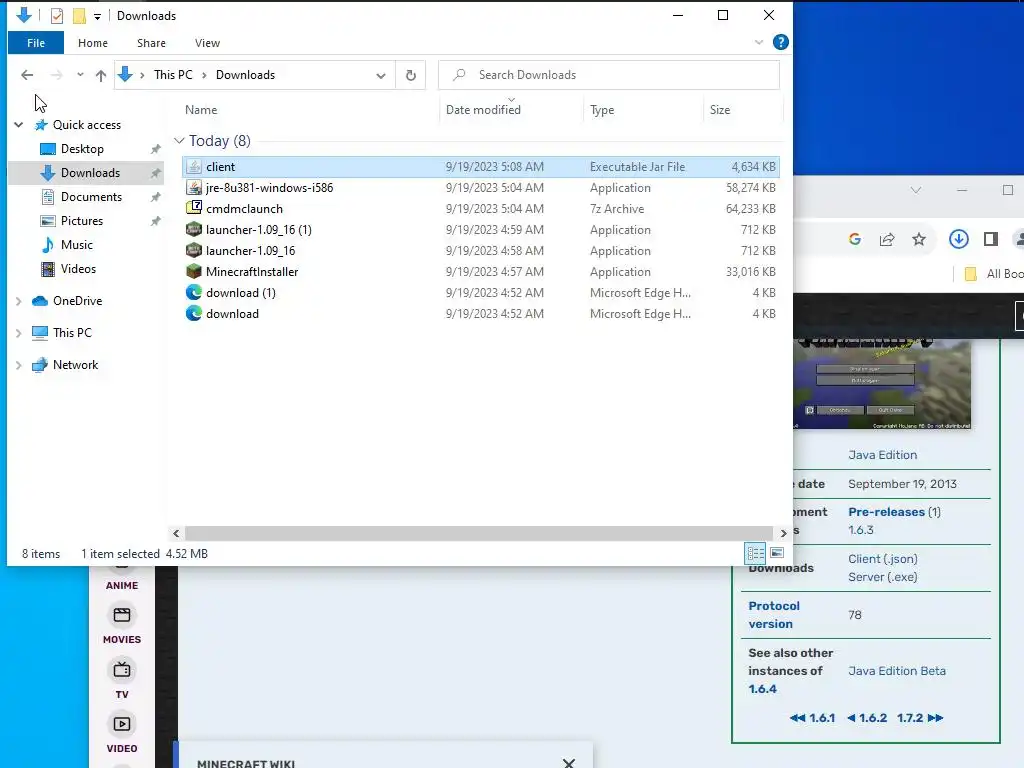The width and height of the screenshot is (1024, 768).
Task: Switch to the Home ribbon tab
Action: [93, 43]
